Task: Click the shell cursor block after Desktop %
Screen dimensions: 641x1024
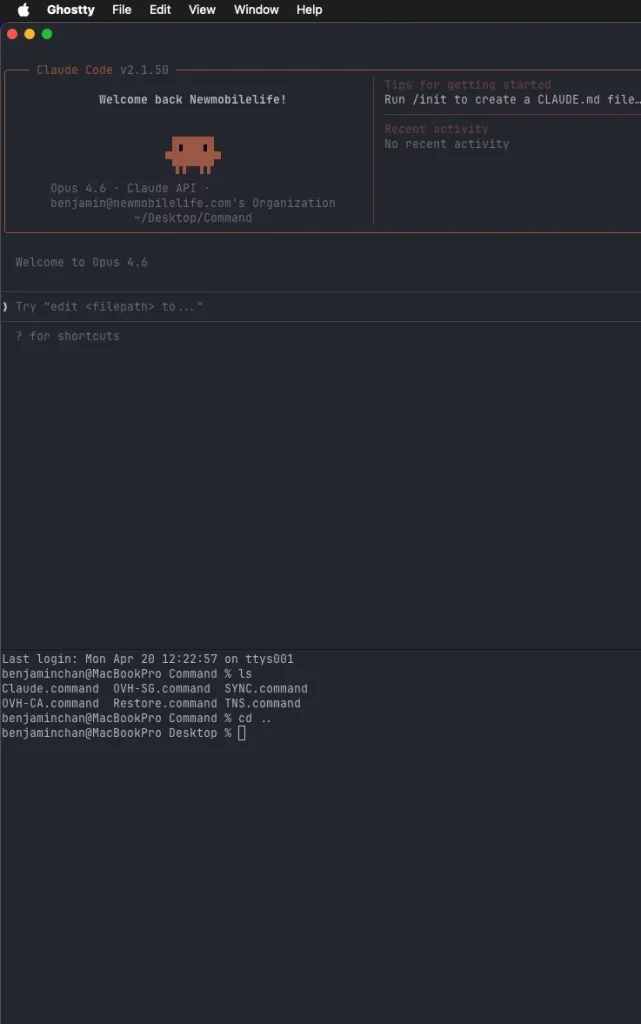Action: pos(242,733)
